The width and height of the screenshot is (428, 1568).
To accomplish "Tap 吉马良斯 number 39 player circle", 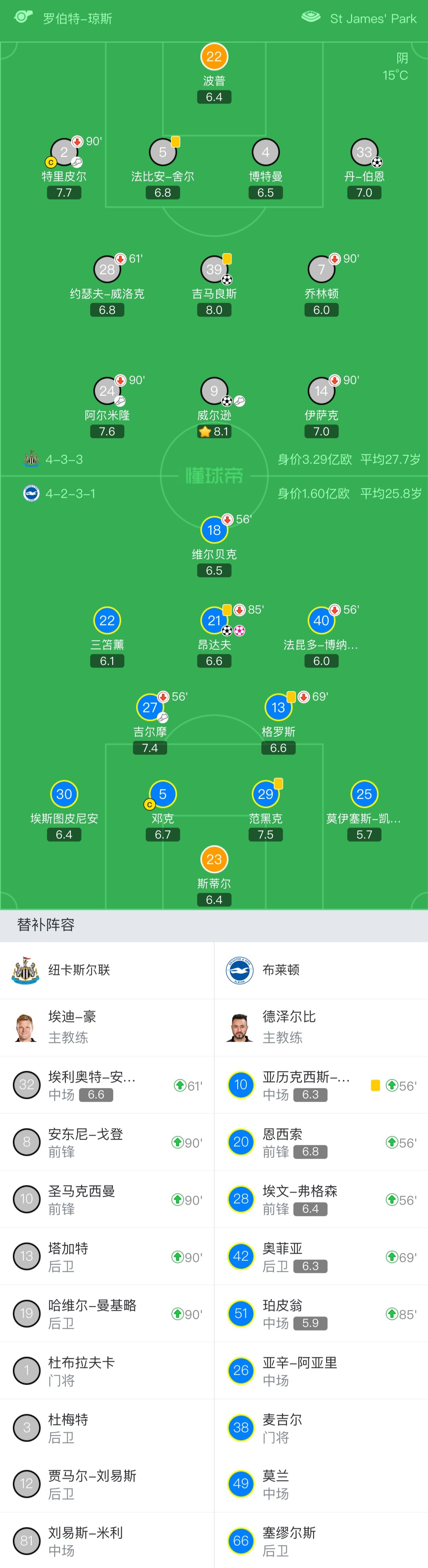I will 214,269.
